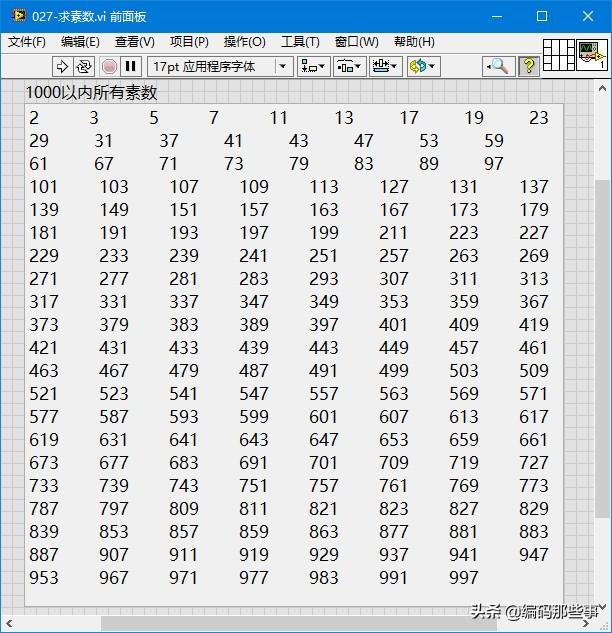
Task: Click the prime number 2
Action: [x=34, y=118]
